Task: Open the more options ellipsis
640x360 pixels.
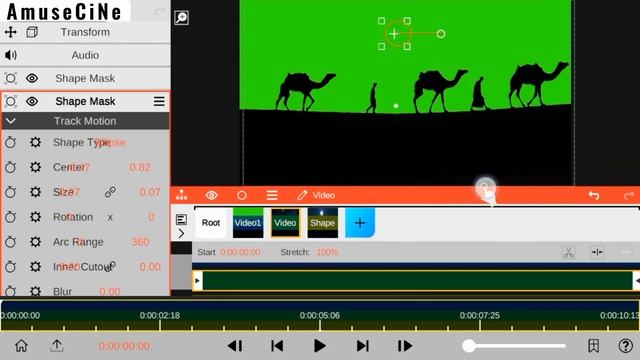Action: coord(625,252)
